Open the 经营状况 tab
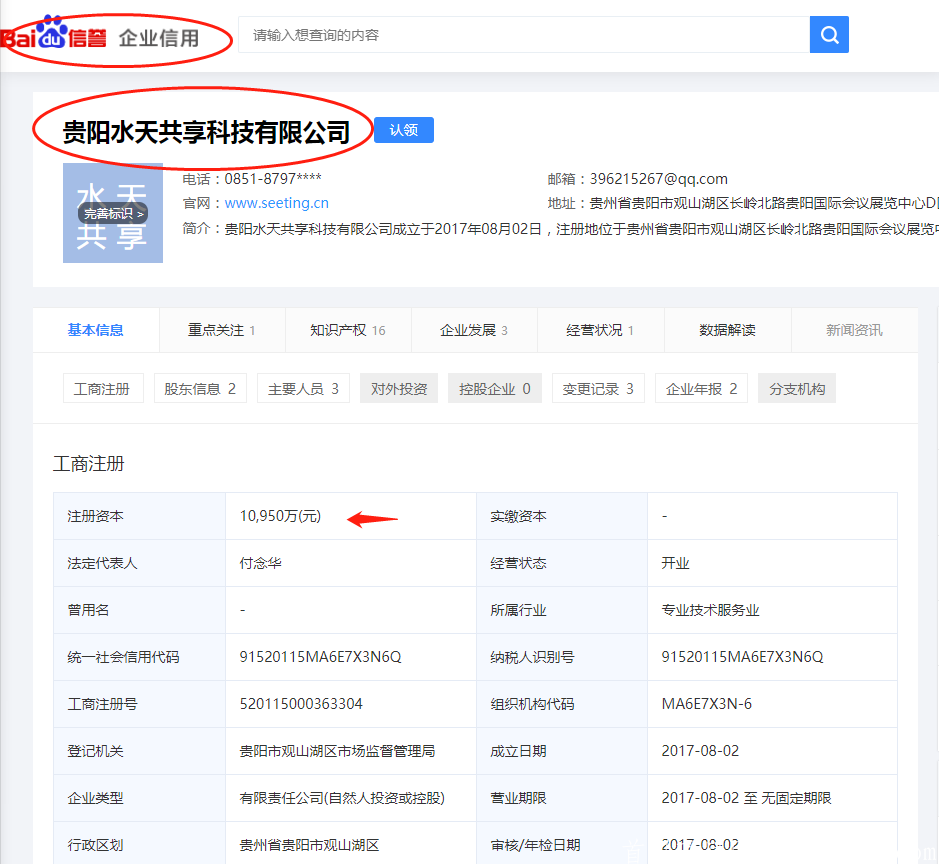This screenshot has width=939, height=864. click(x=597, y=329)
